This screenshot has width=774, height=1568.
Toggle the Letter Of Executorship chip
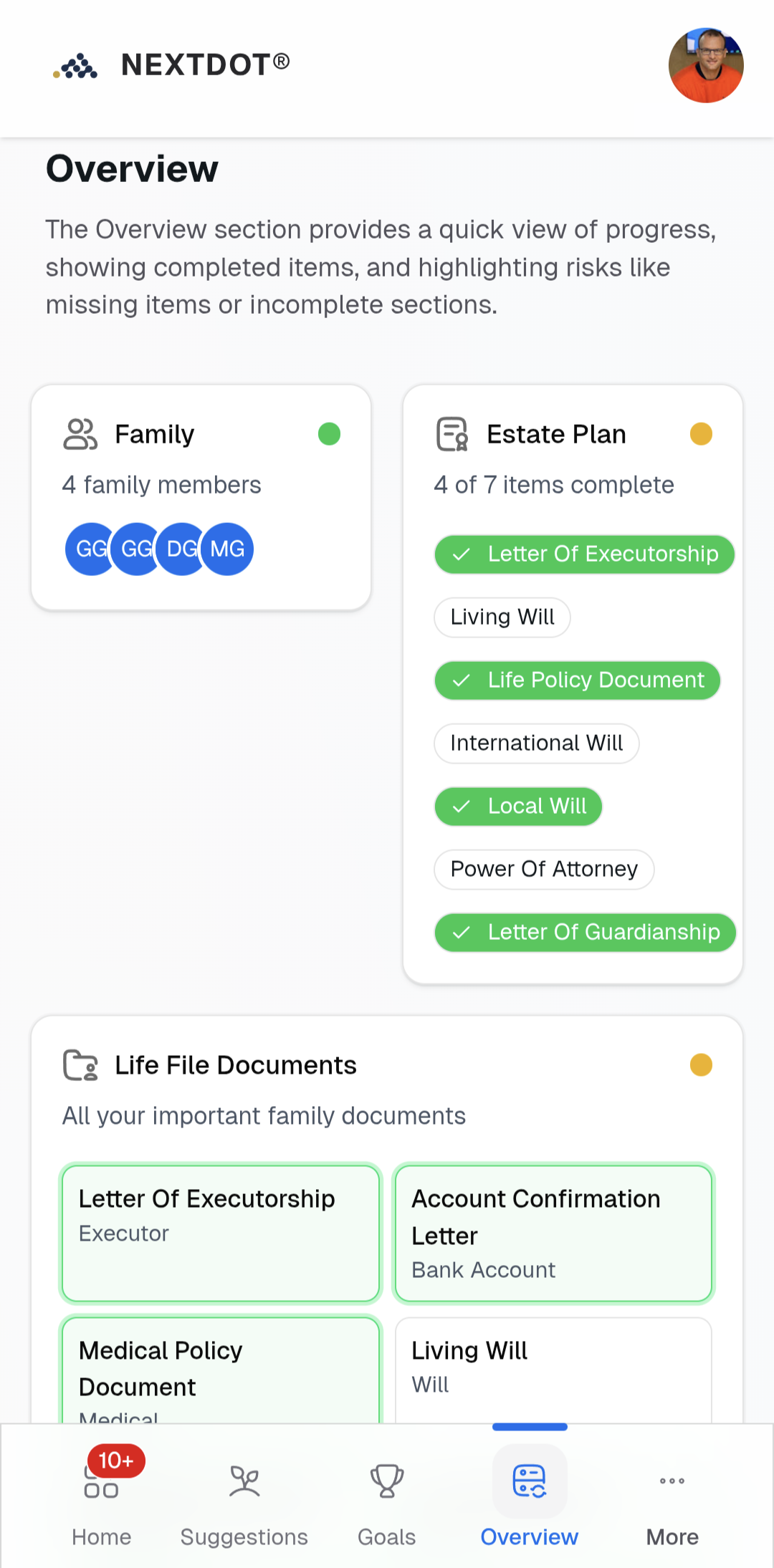pyautogui.click(x=584, y=554)
